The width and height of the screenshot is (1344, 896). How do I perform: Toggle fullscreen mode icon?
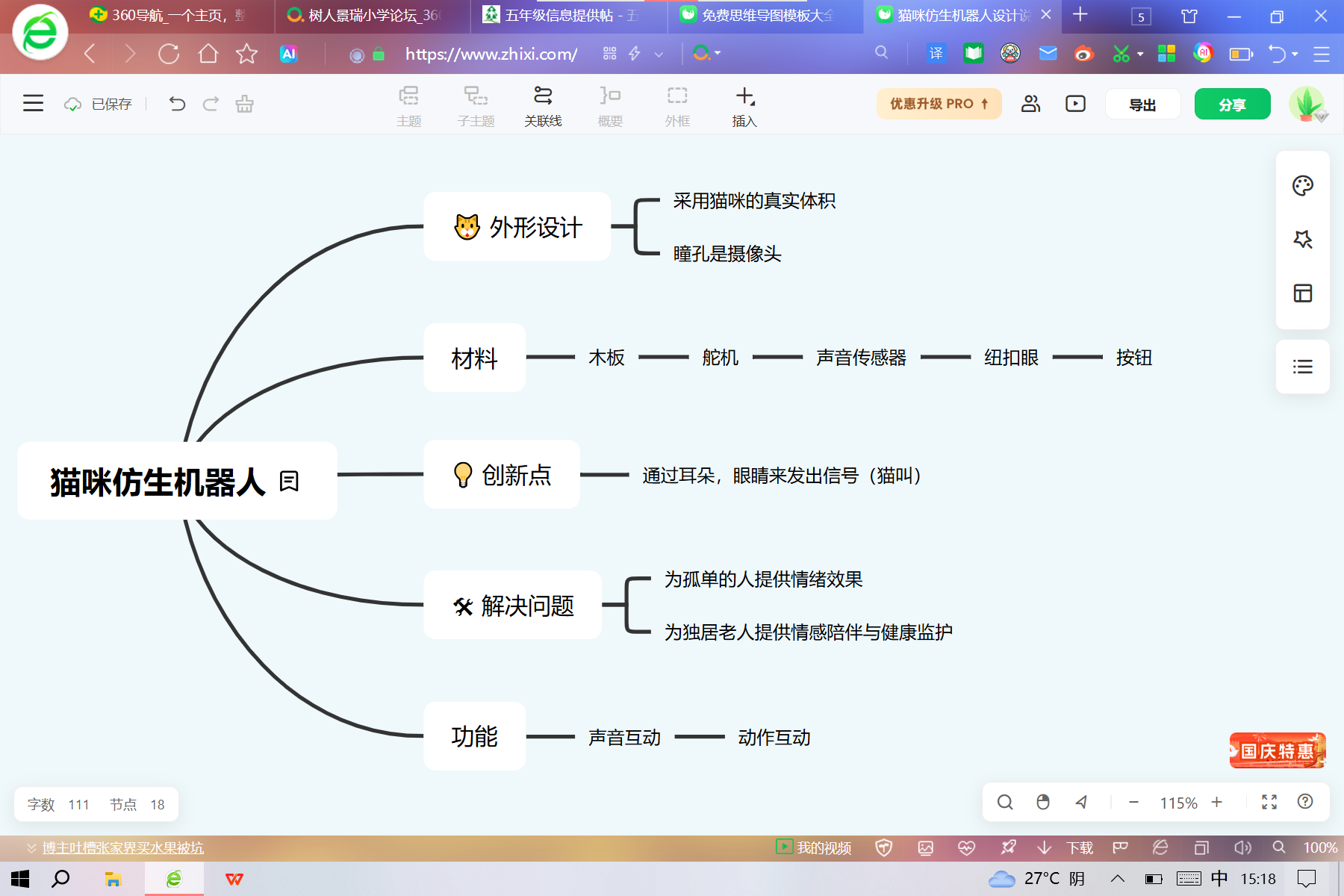pos(1269,802)
